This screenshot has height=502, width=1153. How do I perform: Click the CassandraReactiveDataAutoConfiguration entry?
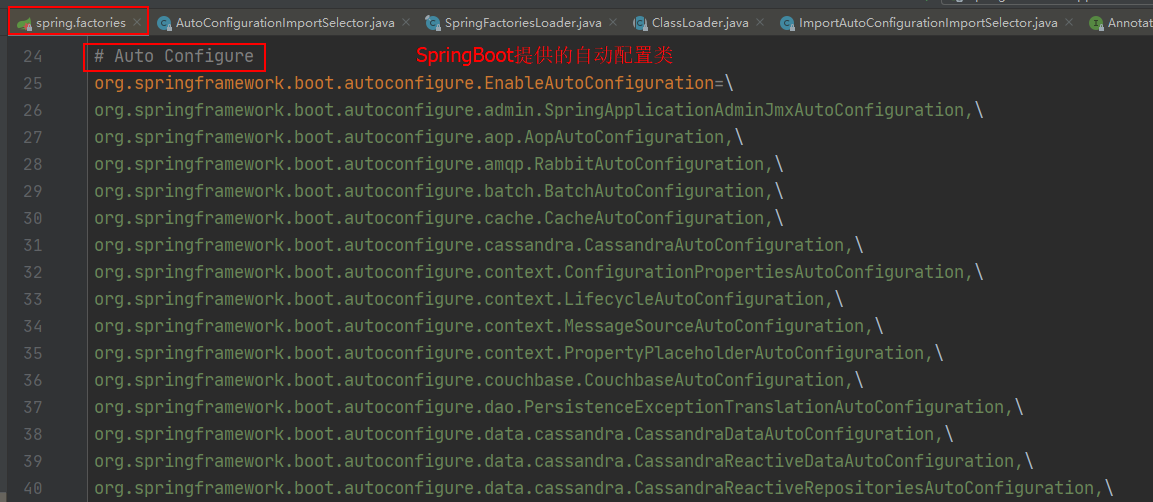click(x=564, y=461)
